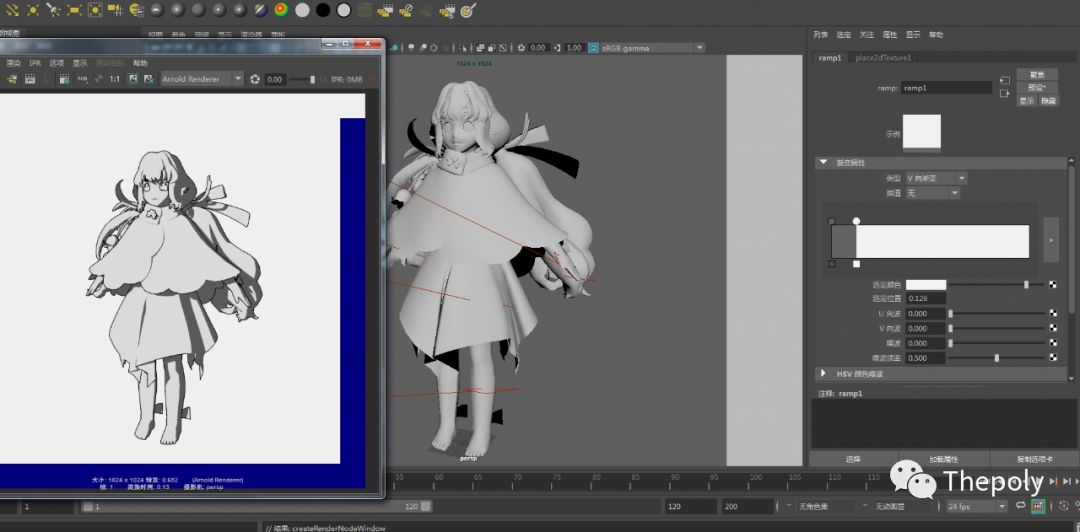Click the white circle handle atop ramp
The height and width of the screenshot is (532, 1080).
tap(856, 221)
